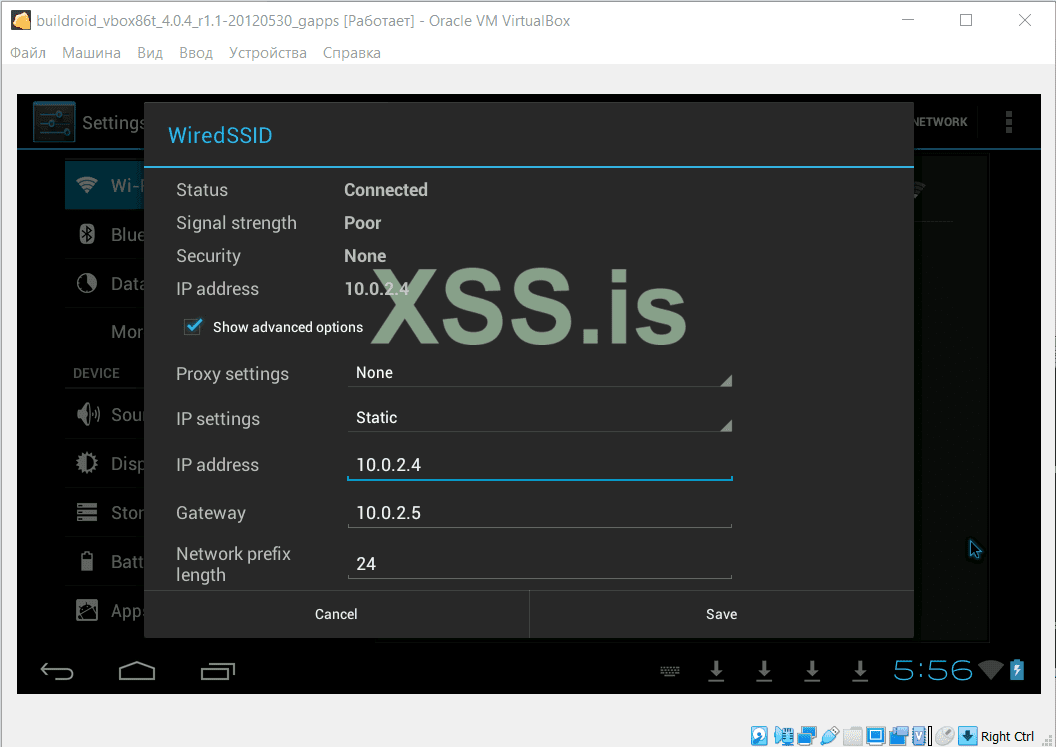Screen dimensions: 1056x747
Task: Click VirtualBox network adapters status icon
Action: tap(807, 736)
